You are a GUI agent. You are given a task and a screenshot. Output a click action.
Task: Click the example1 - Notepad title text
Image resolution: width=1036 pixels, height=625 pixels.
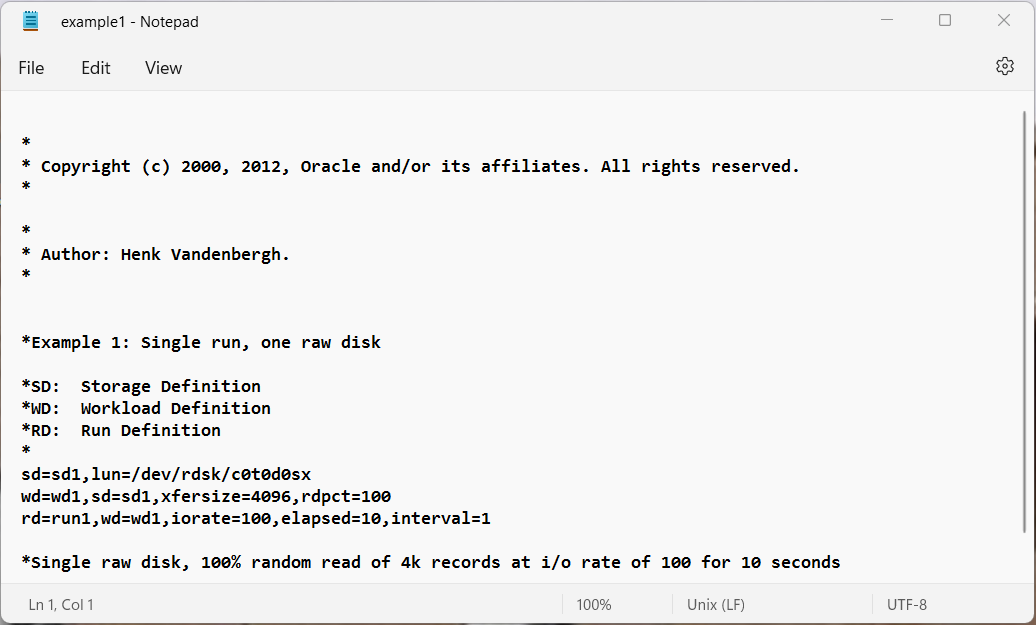point(130,22)
